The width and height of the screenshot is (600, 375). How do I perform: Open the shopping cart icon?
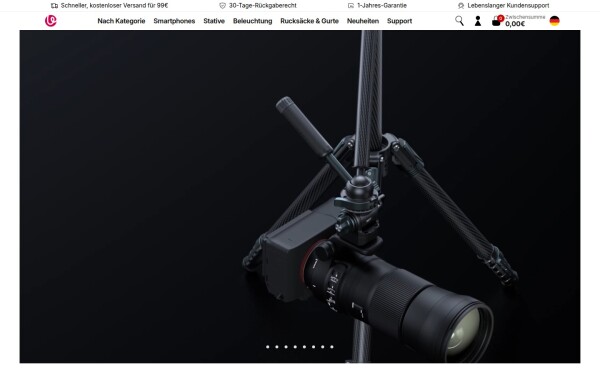[497, 21]
